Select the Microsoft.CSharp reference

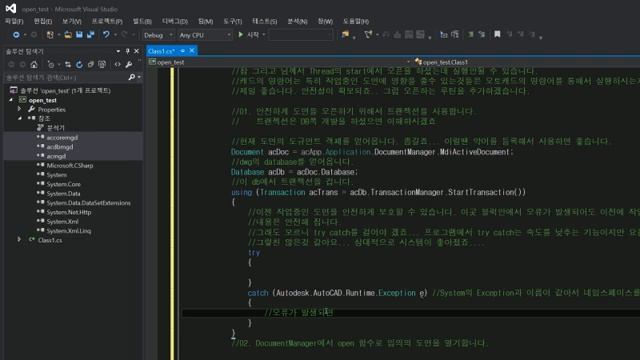[x=70, y=165]
